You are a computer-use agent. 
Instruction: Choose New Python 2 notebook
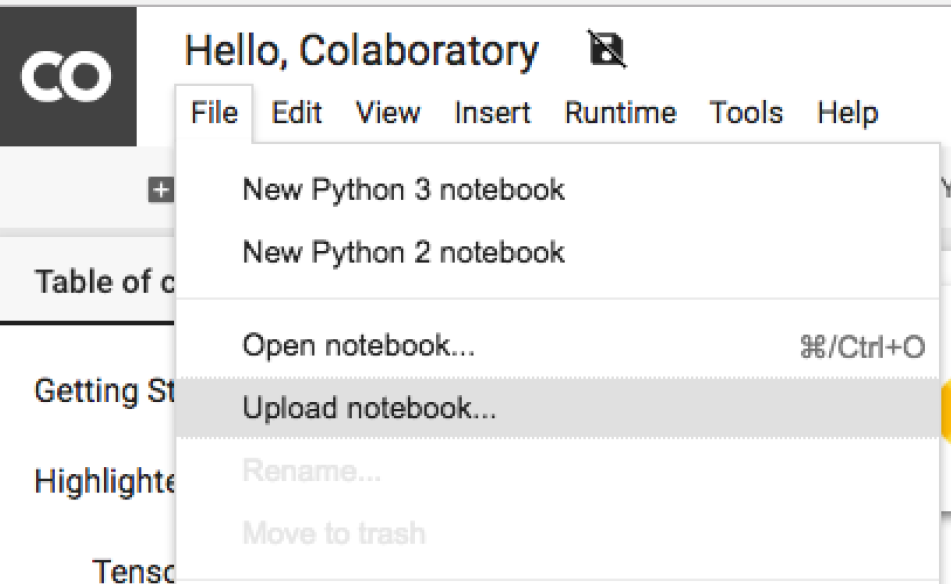click(557, 252)
